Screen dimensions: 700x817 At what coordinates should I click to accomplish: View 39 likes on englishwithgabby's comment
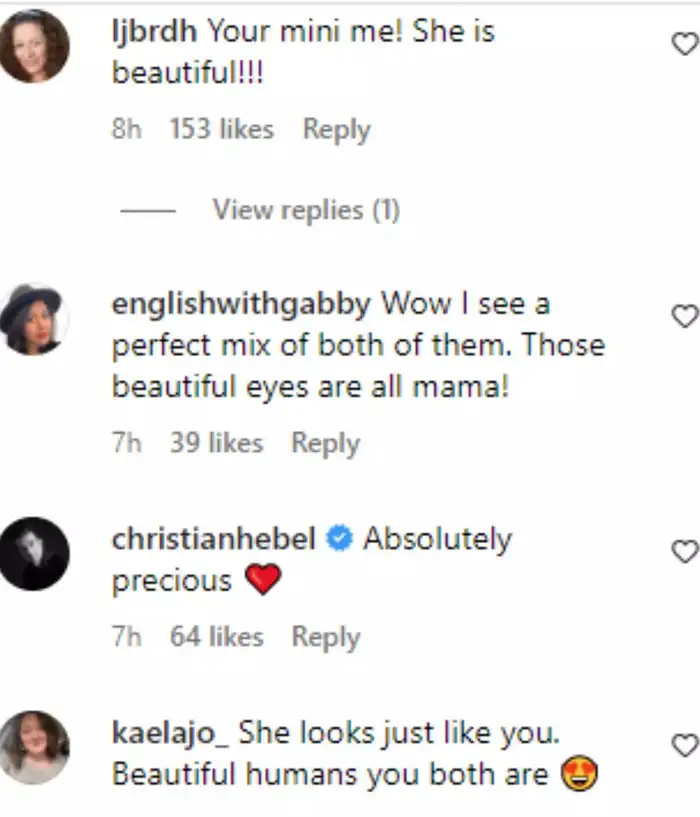pos(216,442)
